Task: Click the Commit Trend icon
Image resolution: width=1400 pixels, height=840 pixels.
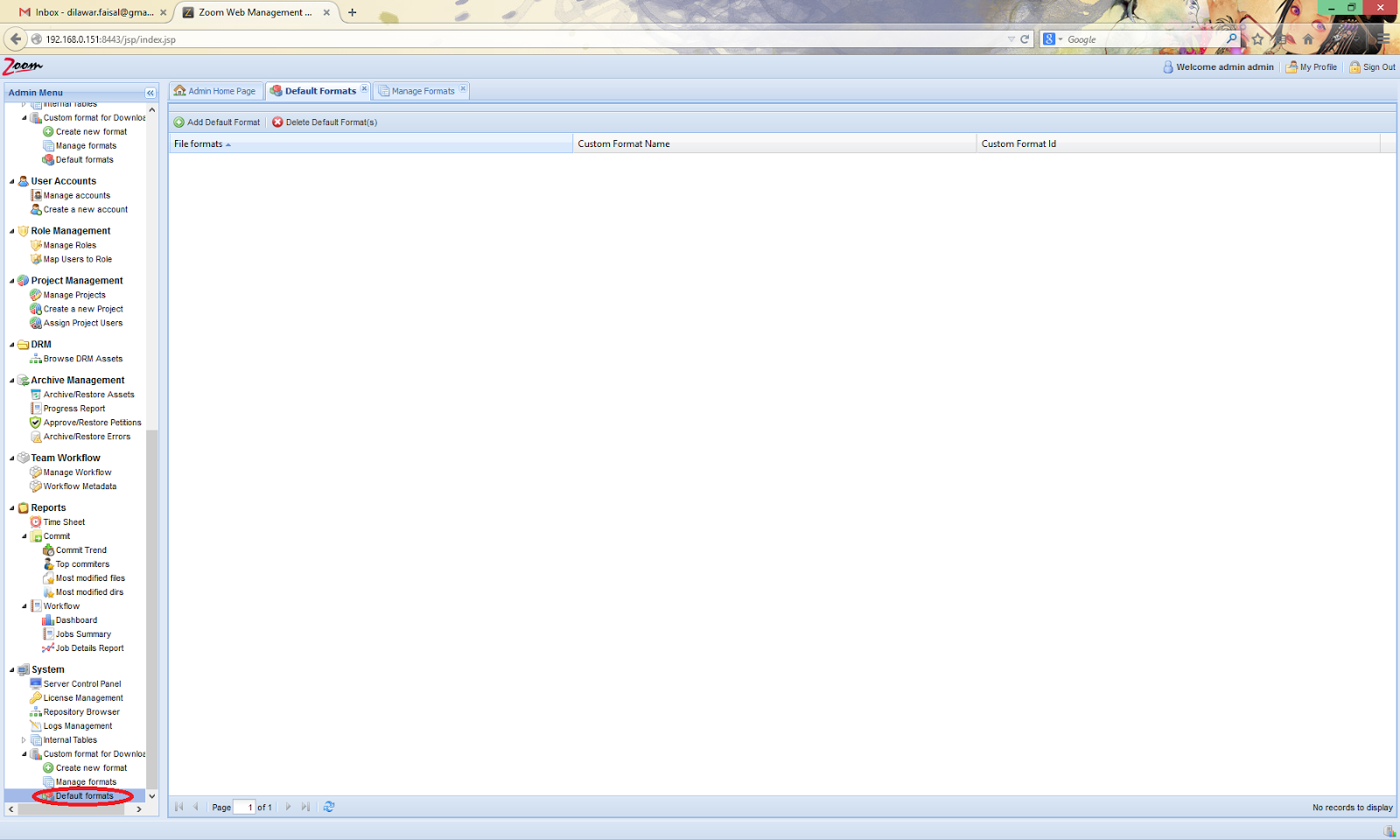Action: click(x=48, y=550)
